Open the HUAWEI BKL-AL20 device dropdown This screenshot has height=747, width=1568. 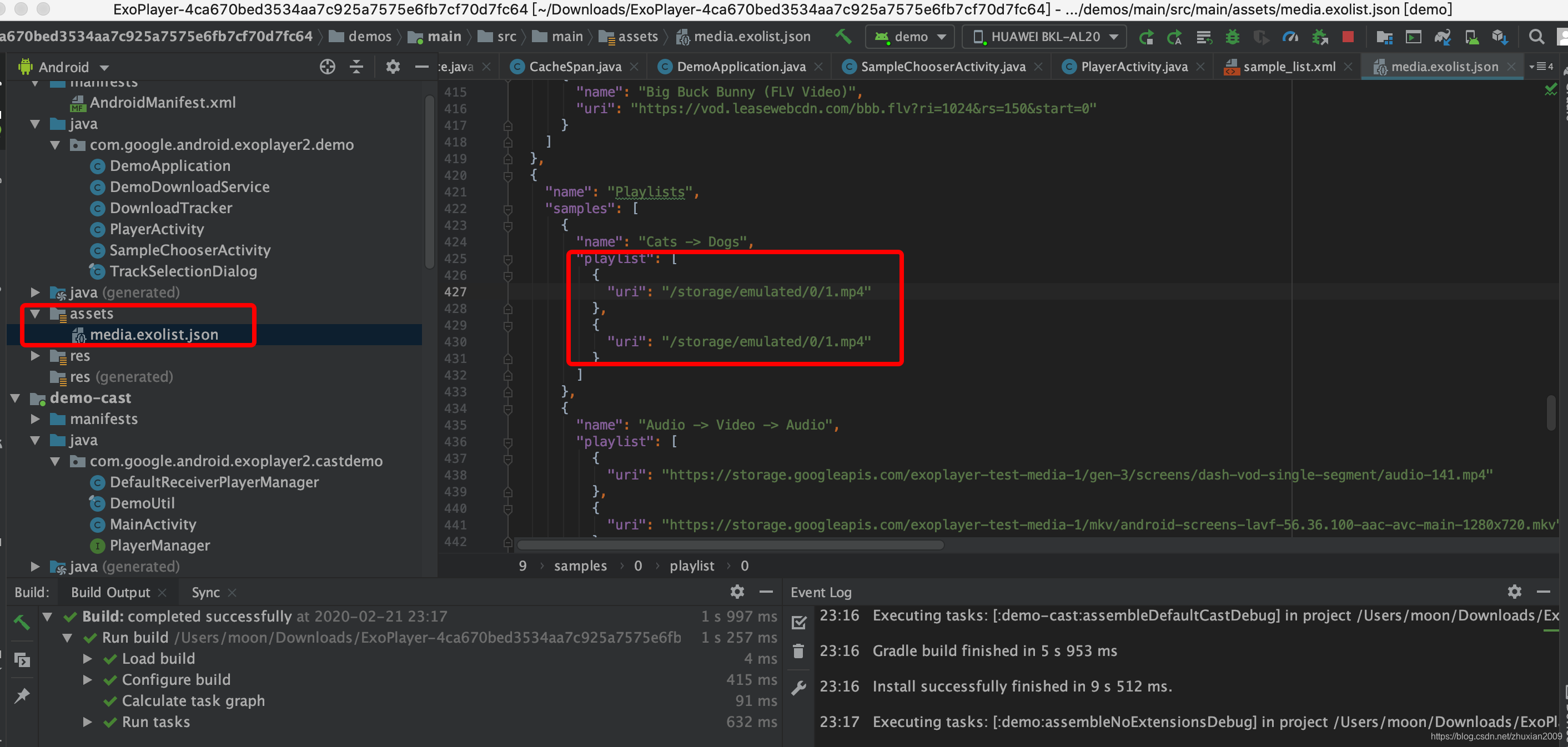pyautogui.click(x=1044, y=37)
